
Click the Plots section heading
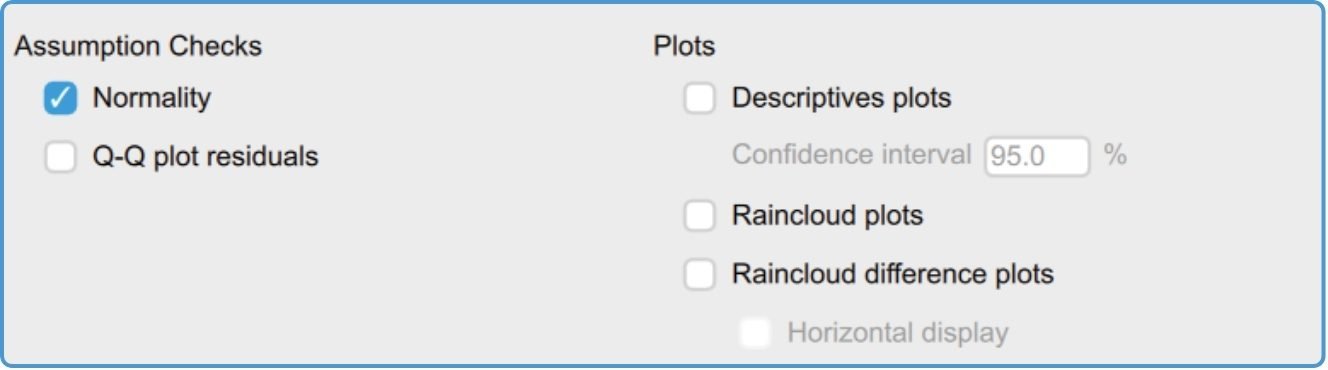click(684, 46)
